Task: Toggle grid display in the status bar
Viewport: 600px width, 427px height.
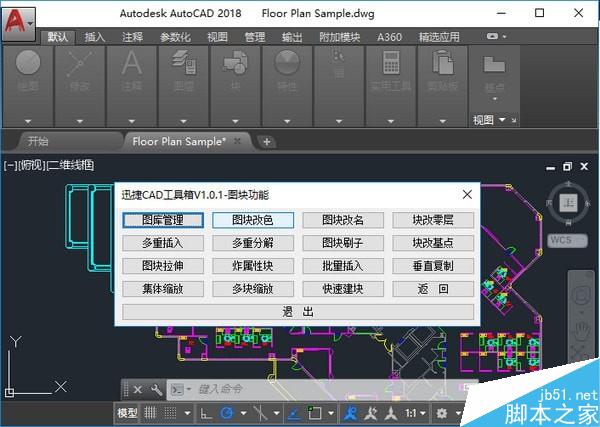Action: (x=150, y=413)
